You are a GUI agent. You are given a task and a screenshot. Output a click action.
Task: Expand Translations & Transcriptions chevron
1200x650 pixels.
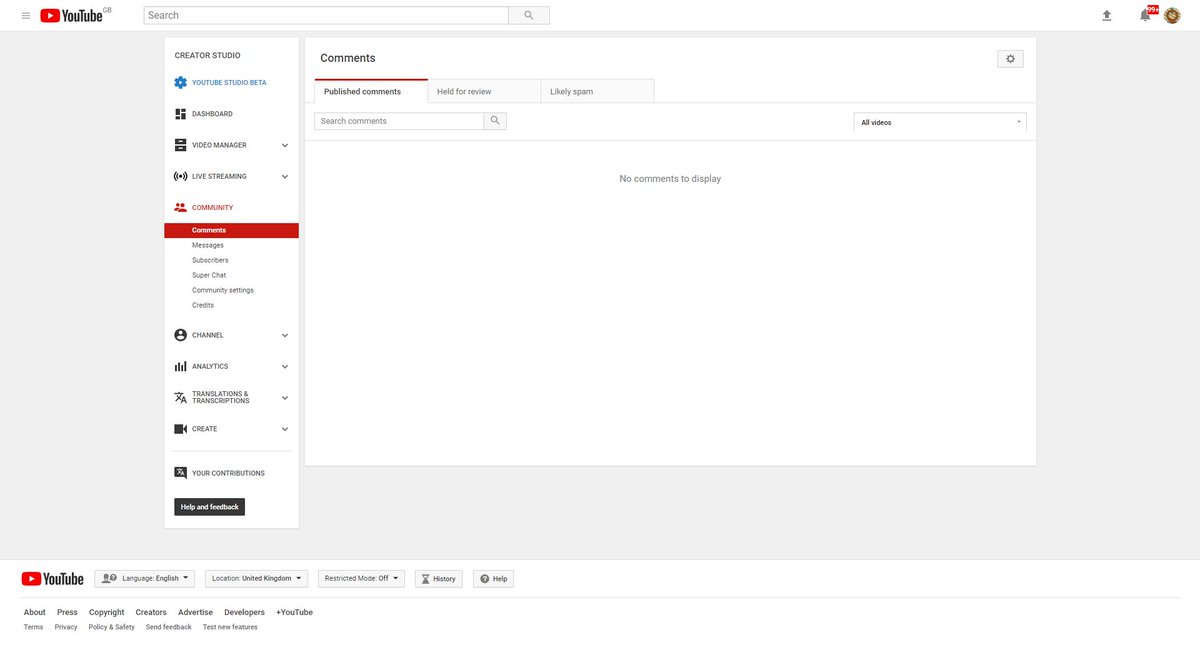point(285,398)
